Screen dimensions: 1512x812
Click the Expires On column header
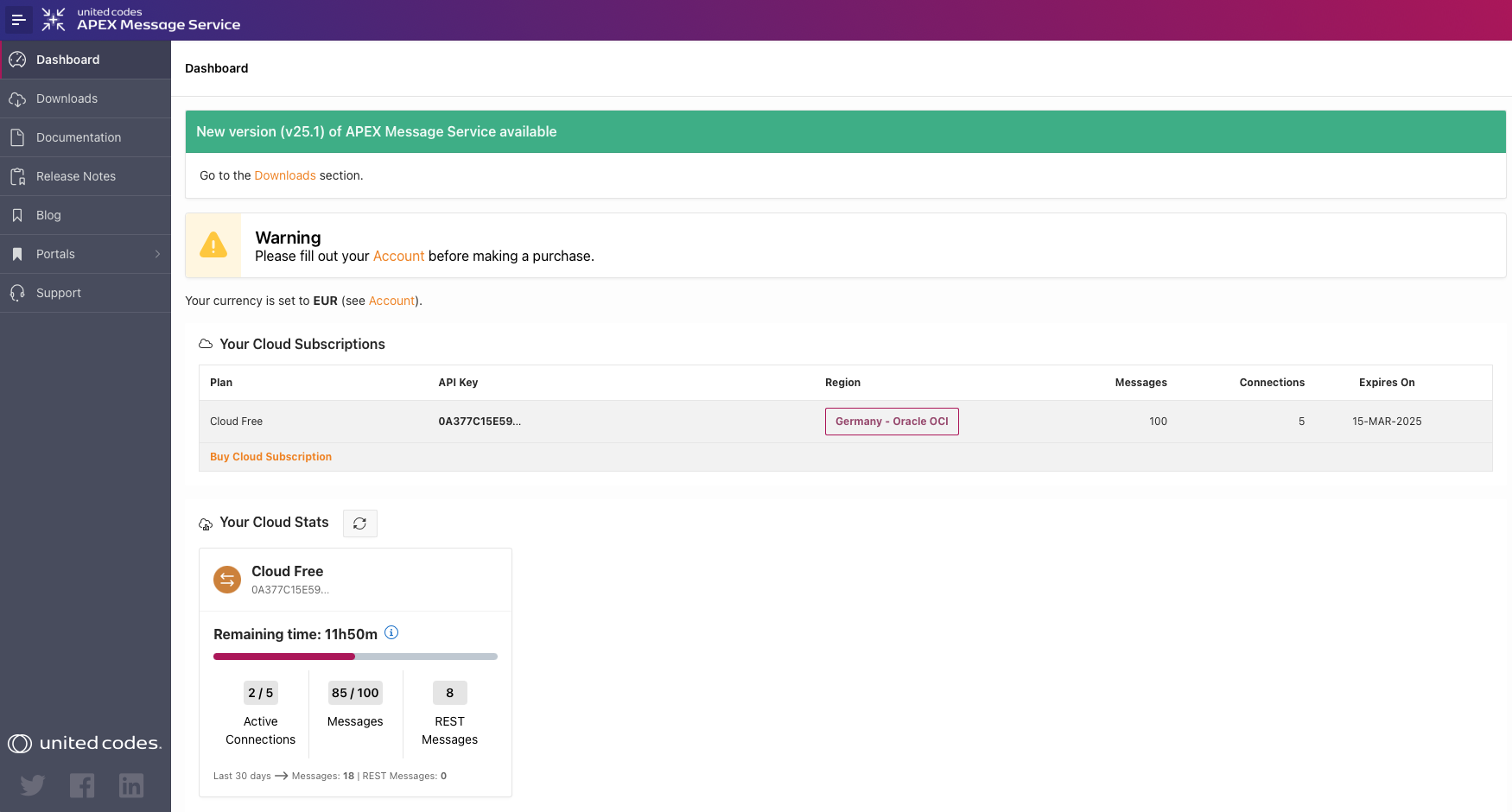pyautogui.click(x=1387, y=383)
